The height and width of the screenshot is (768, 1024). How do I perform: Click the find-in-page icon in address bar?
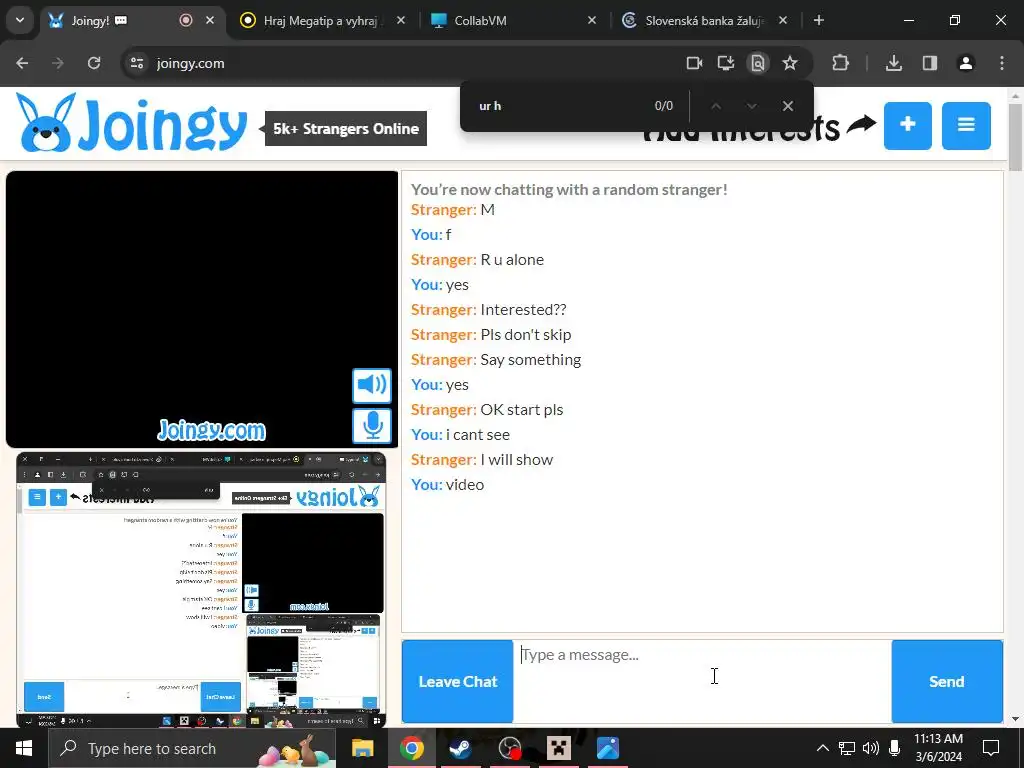point(758,63)
